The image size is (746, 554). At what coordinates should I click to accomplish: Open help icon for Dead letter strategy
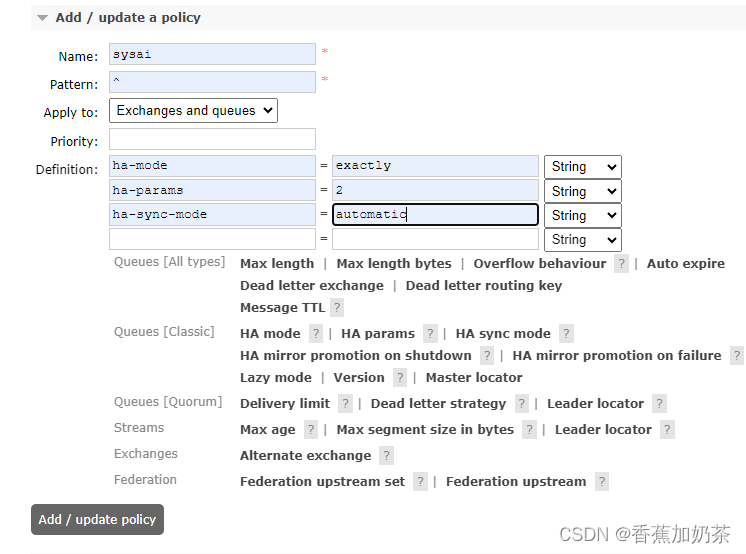521,404
